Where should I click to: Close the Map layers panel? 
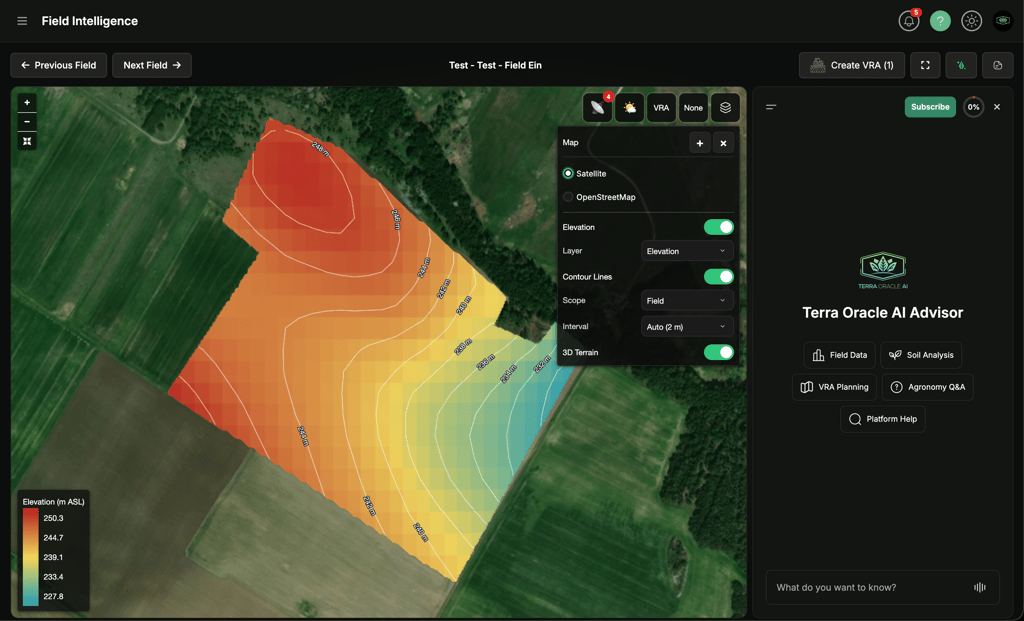[x=723, y=143]
